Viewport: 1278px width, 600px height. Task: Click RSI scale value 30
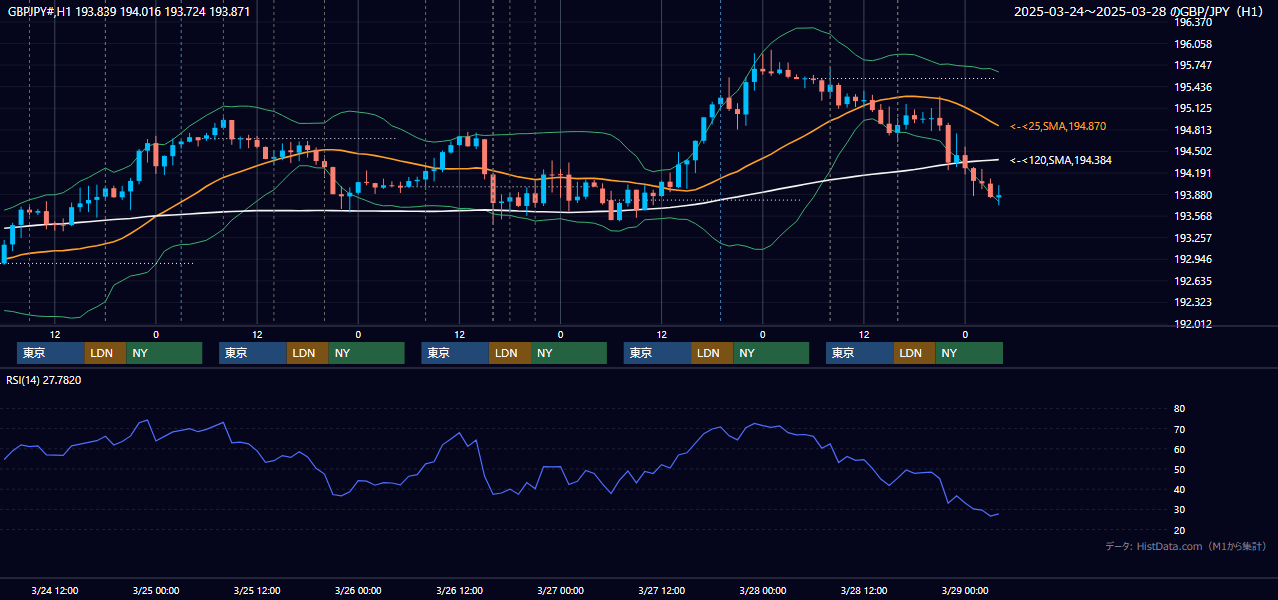[1179, 509]
